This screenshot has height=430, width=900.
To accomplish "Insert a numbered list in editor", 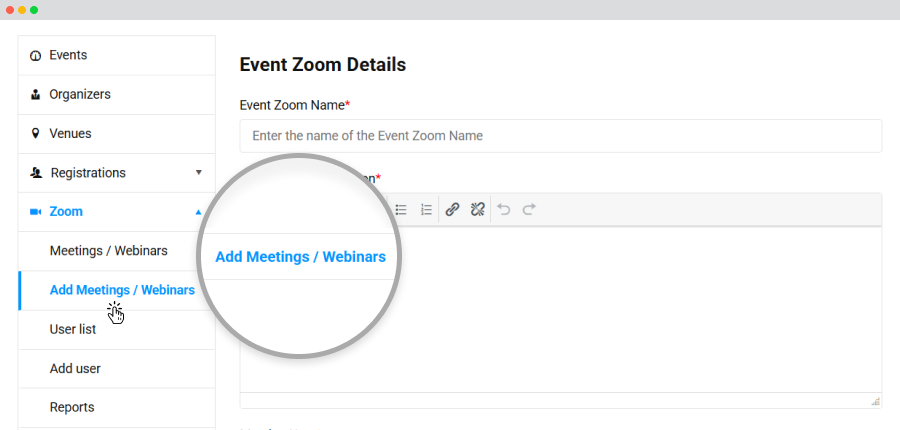I will (x=426, y=210).
